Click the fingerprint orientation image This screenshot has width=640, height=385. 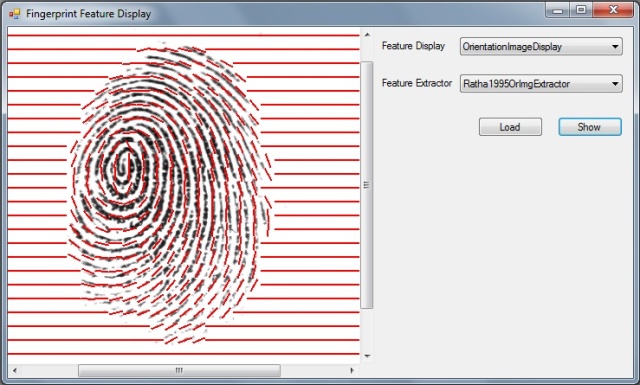coord(184,195)
